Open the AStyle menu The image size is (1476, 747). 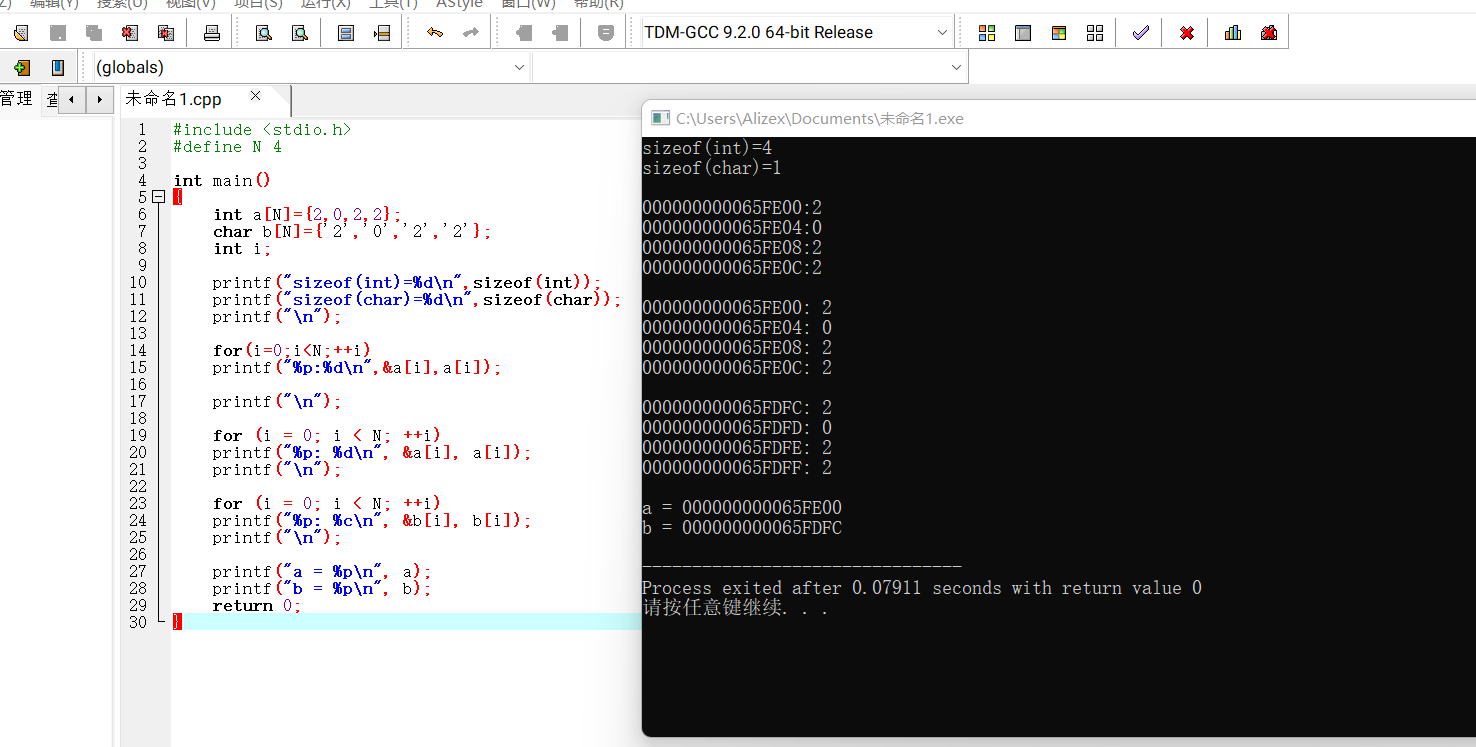[459, 4]
